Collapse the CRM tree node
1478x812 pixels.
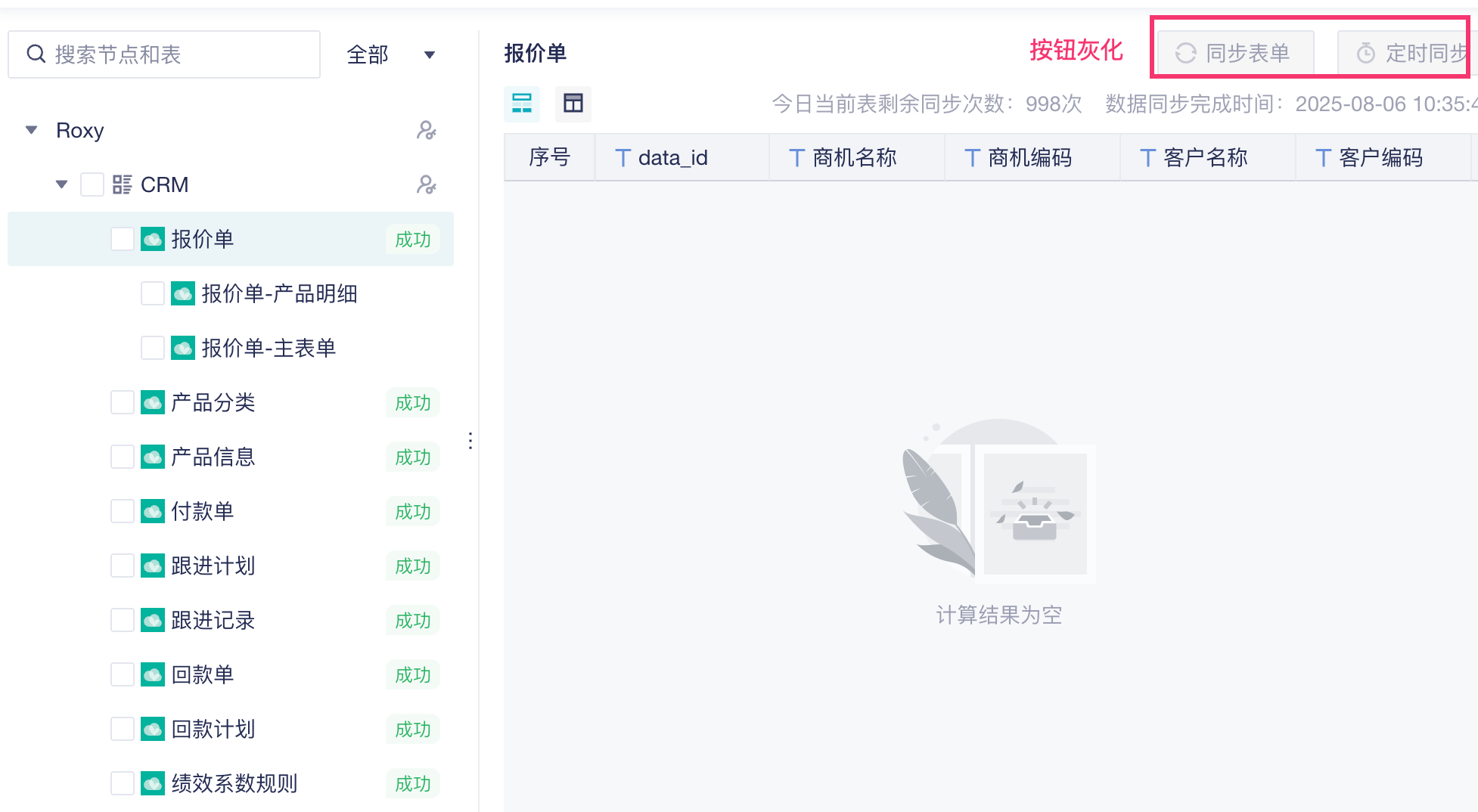62,184
